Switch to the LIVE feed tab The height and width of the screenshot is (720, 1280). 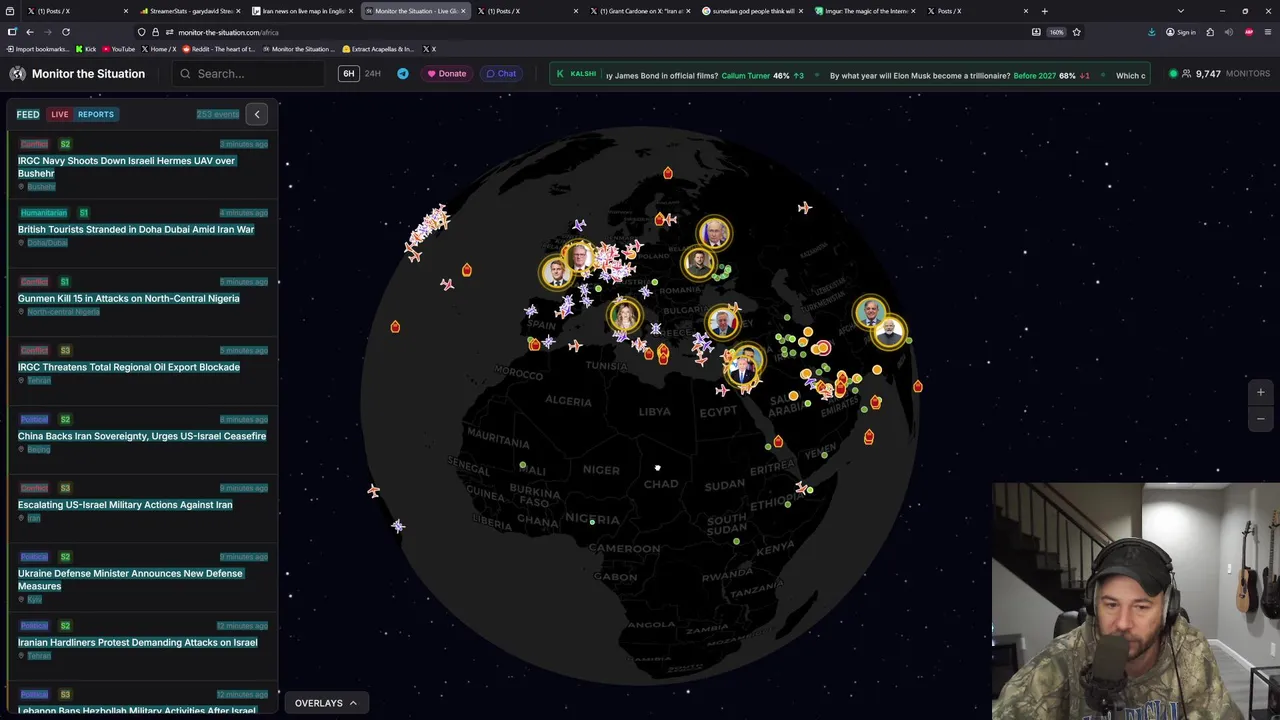[60, 114]
